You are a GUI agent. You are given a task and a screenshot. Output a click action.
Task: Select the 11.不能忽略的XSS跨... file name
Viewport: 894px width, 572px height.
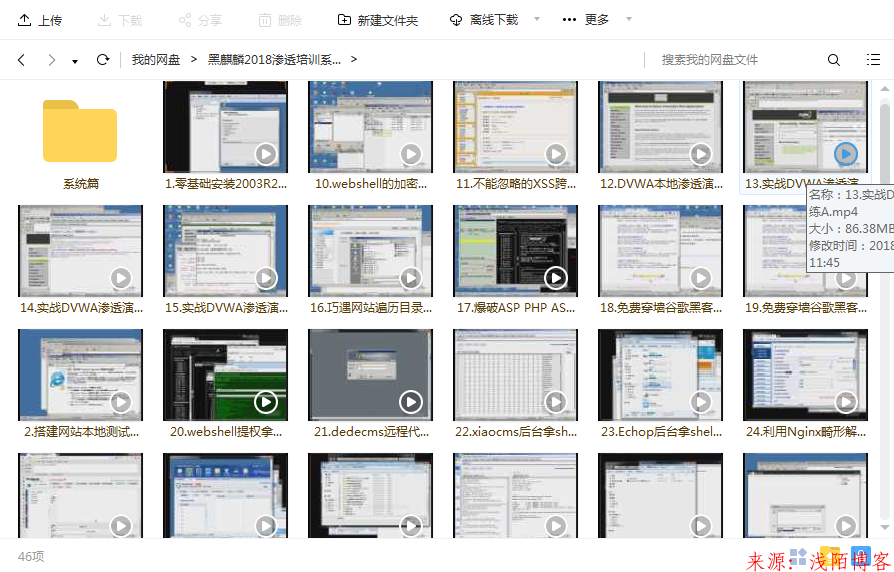515,184
